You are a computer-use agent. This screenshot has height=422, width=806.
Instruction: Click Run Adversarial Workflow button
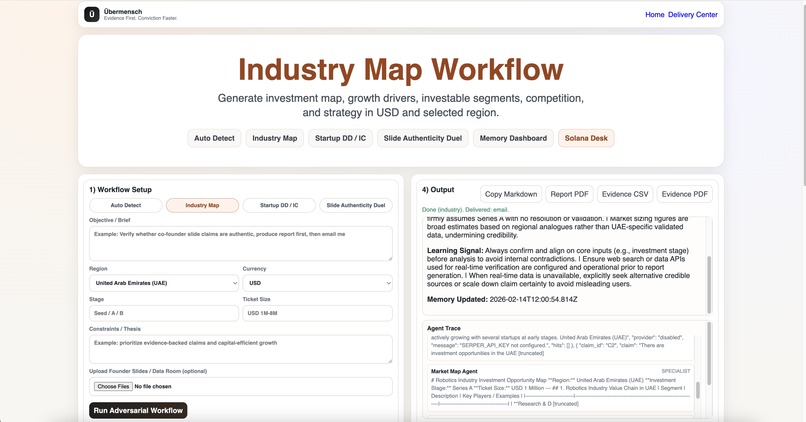138,410
